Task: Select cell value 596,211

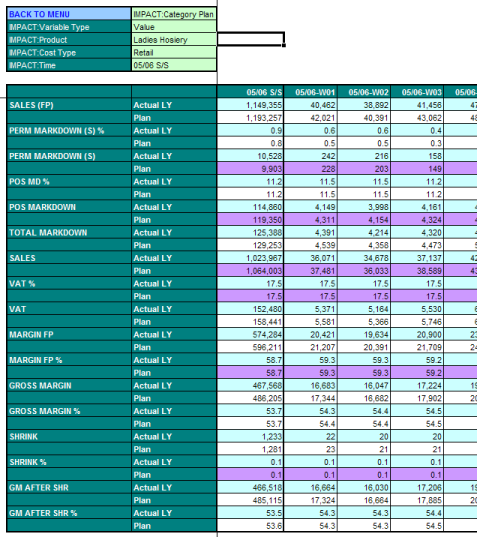Action: click(x=250, y=347)
